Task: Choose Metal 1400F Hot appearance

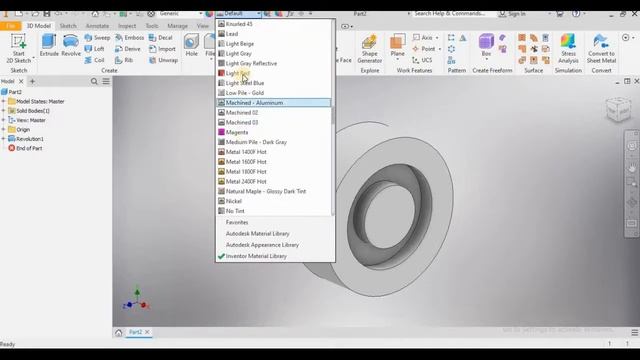Action: pos(273,152)
